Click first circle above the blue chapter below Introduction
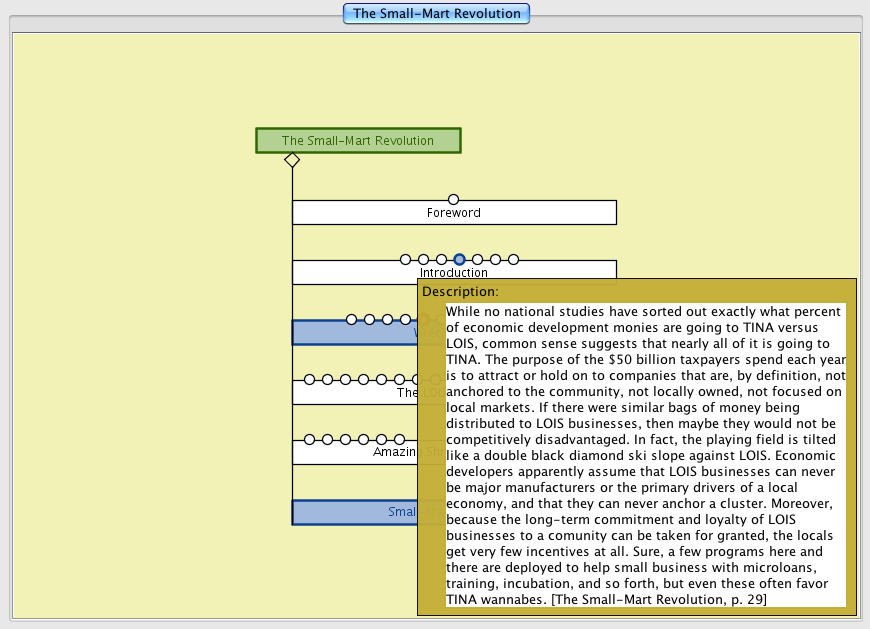The height and width of the screenshot is (629, 870). (x=351, y=320)
